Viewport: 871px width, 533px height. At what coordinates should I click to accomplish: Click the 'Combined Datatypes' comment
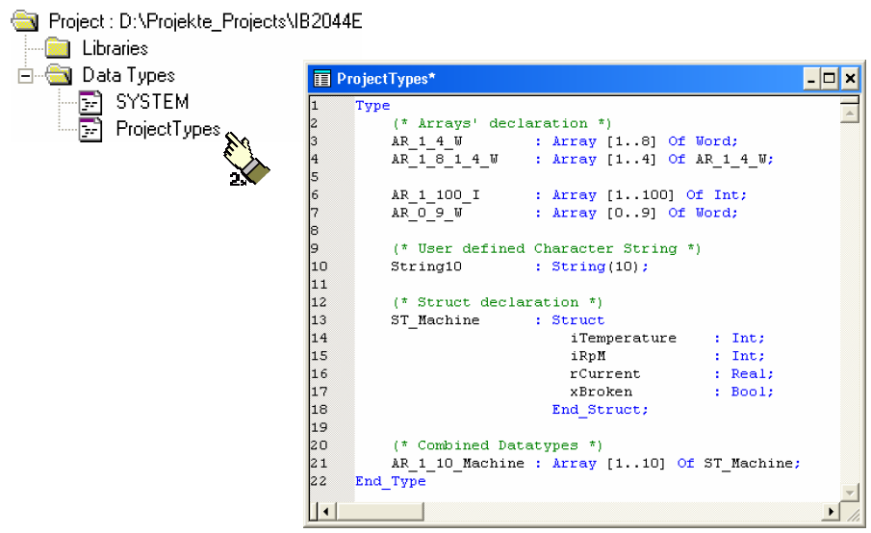[x=497, y=445]
